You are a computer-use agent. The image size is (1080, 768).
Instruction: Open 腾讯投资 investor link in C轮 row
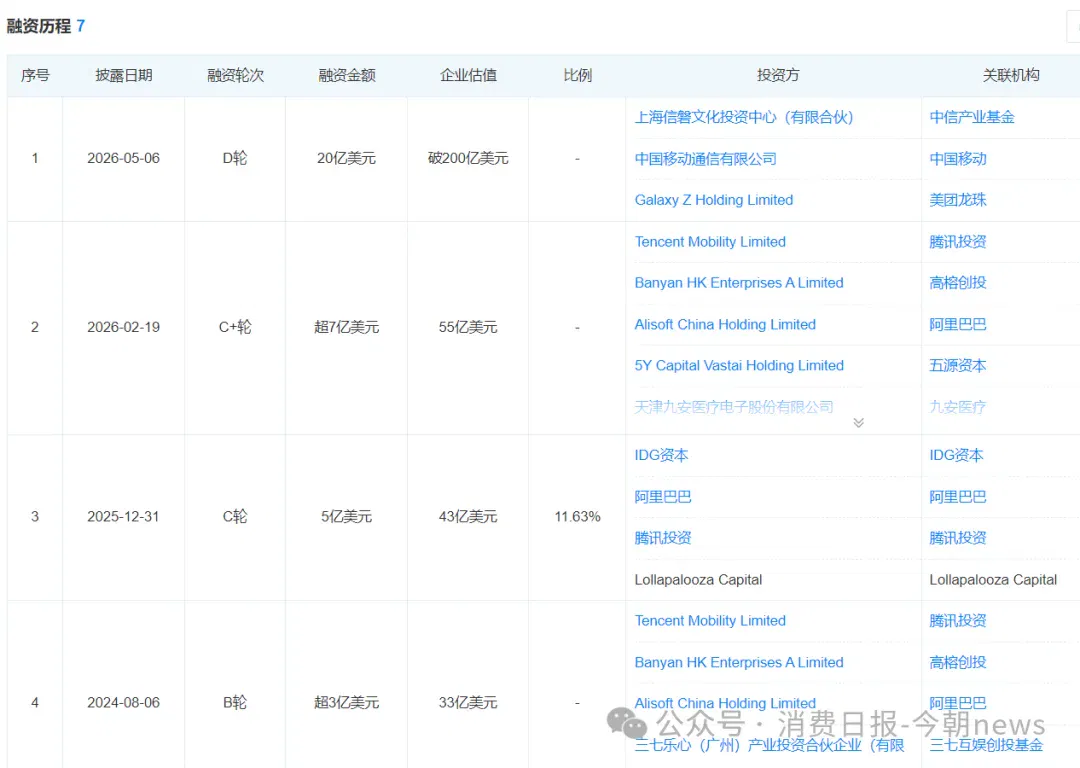tap(663, 538)
